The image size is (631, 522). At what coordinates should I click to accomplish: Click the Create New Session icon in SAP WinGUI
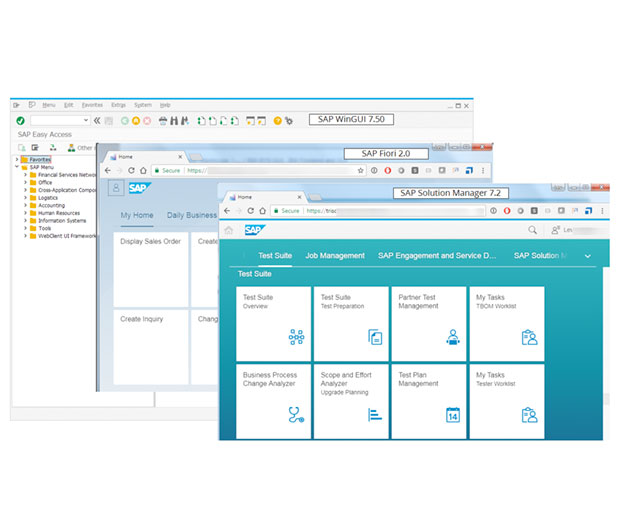pos(250,121)
